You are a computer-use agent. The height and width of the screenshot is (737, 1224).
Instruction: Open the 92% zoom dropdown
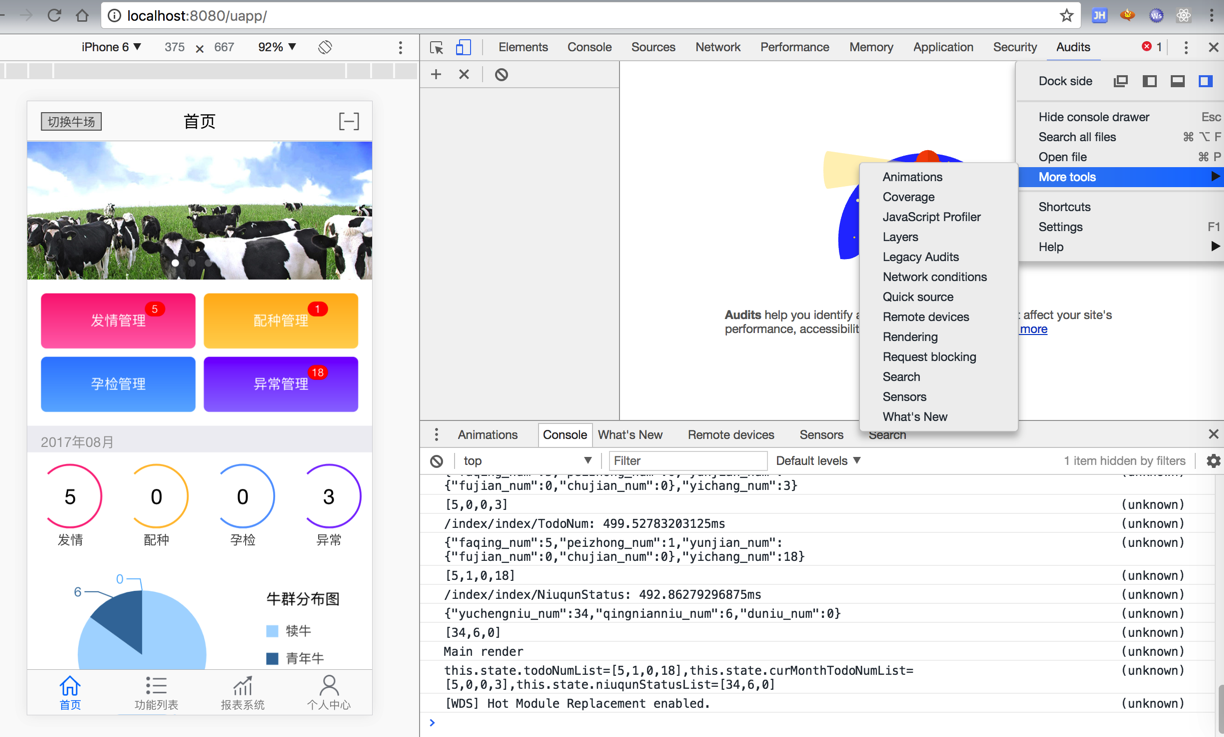[x=277, y=47]
